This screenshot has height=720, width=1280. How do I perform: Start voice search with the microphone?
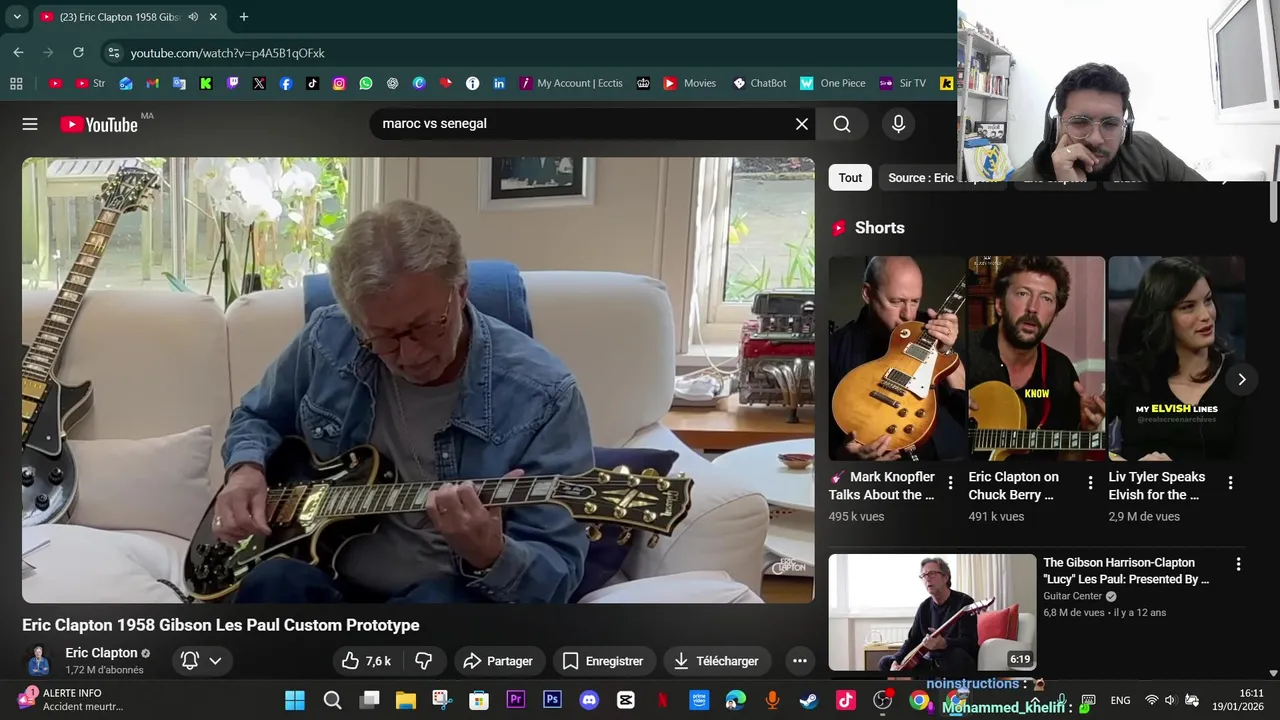click(898, 124)
